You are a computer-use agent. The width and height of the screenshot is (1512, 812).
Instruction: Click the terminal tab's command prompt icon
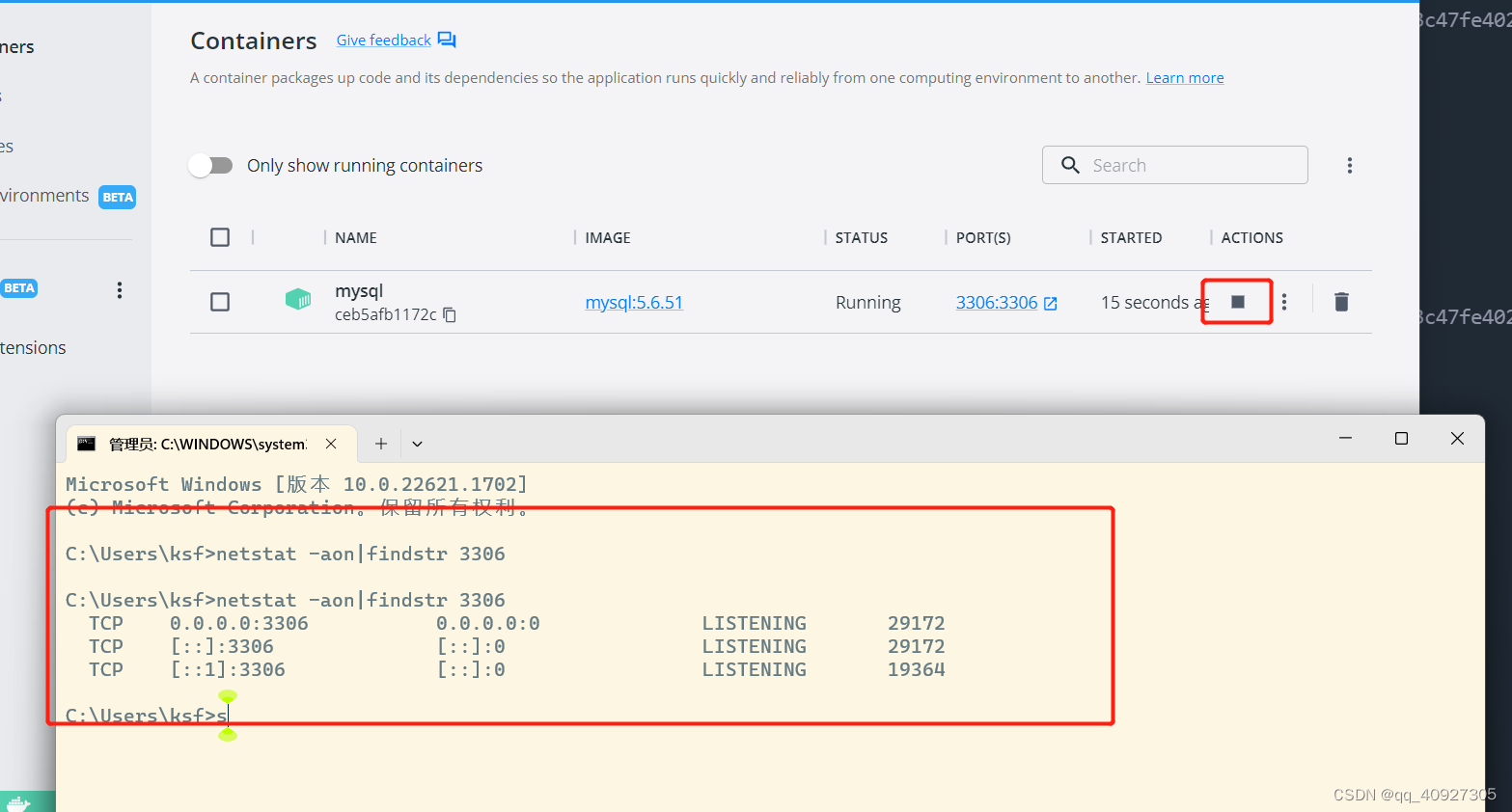pos(87,444)
